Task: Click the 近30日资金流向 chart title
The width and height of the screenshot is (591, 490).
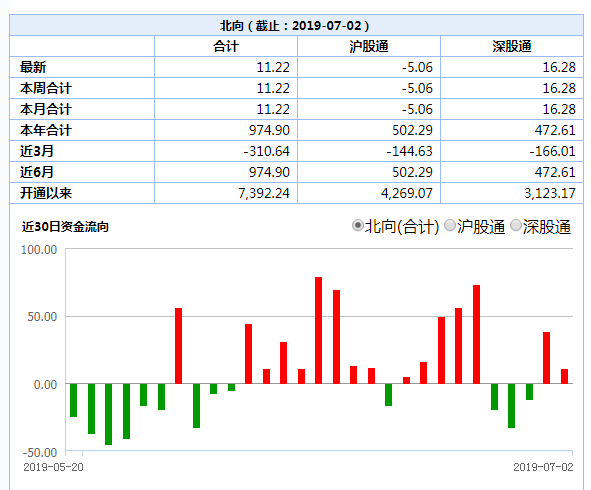Action: pos(65,227)
